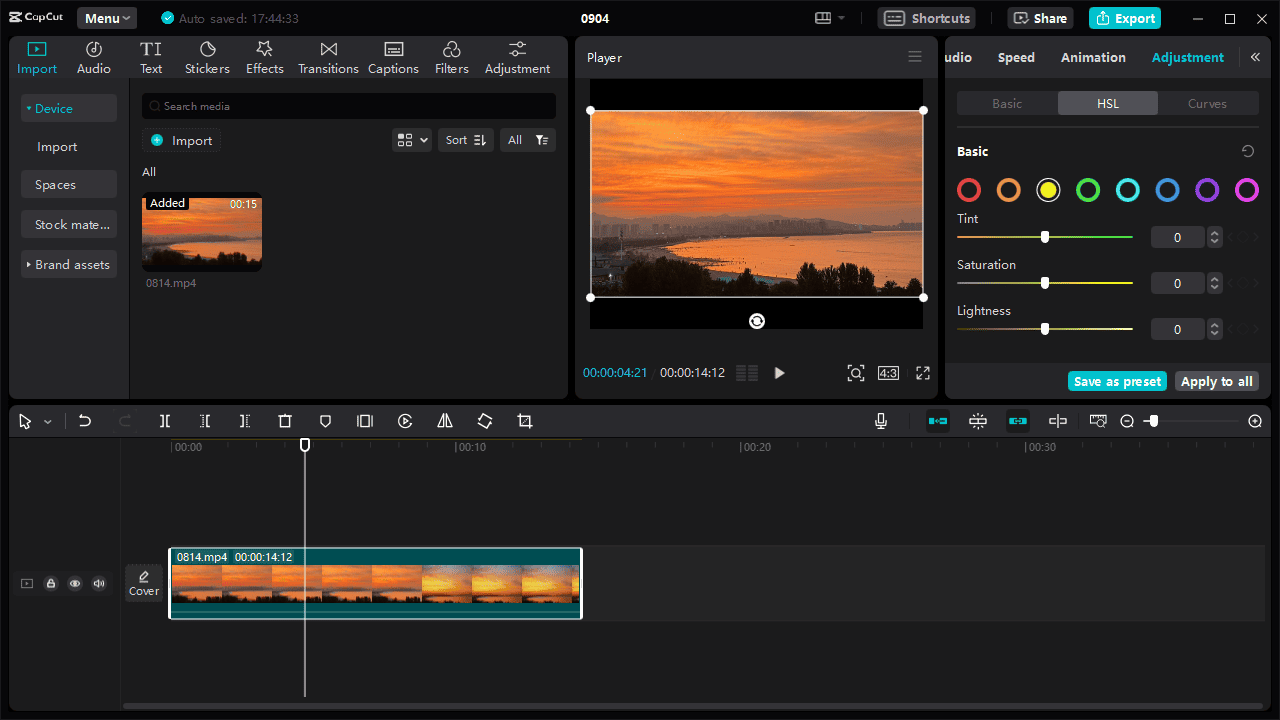This screenshot has width=1280, height=720.
Task: Open the Speed tab in right panel
Action: pyautogui.click(x=1016, y=57)
